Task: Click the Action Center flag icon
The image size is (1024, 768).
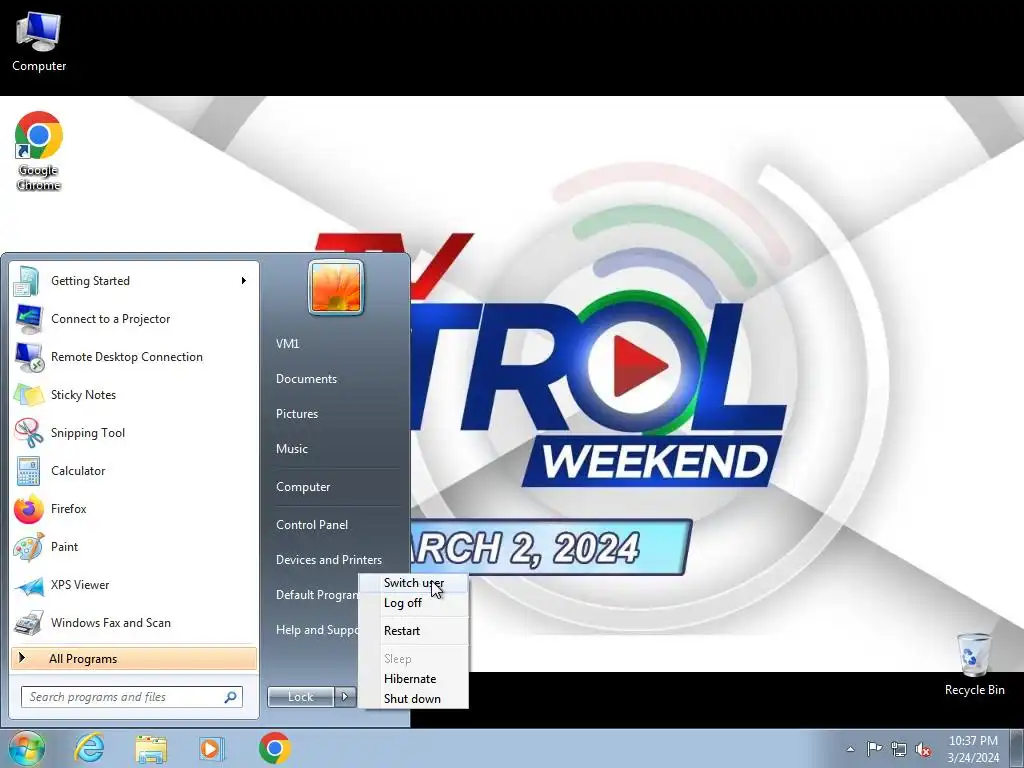Action: tap(874, 748)
